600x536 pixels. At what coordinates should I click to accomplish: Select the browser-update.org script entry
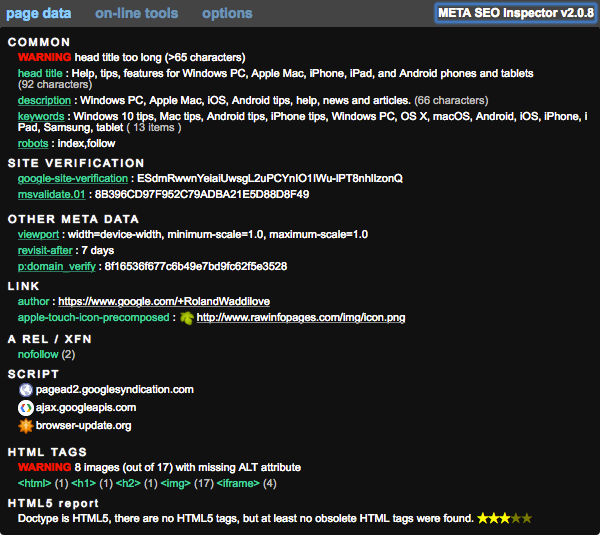(x=83, y=425)
